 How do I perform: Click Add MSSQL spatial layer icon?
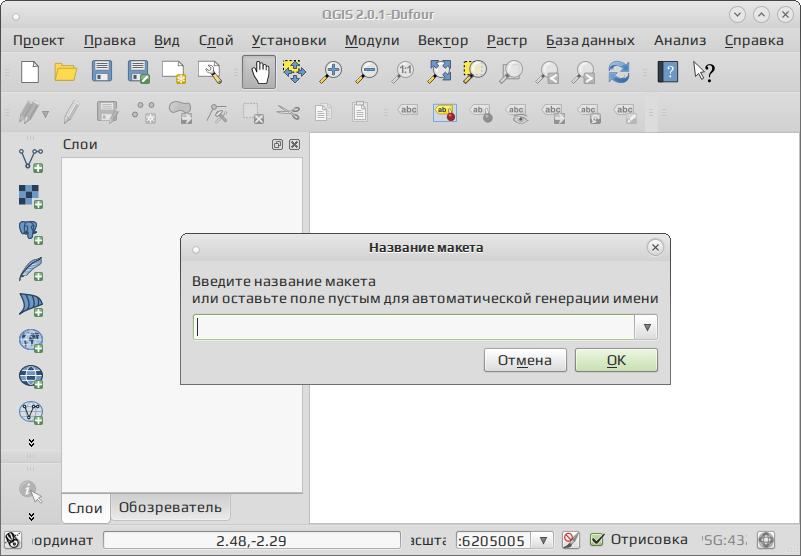click(x=31, y=305)
